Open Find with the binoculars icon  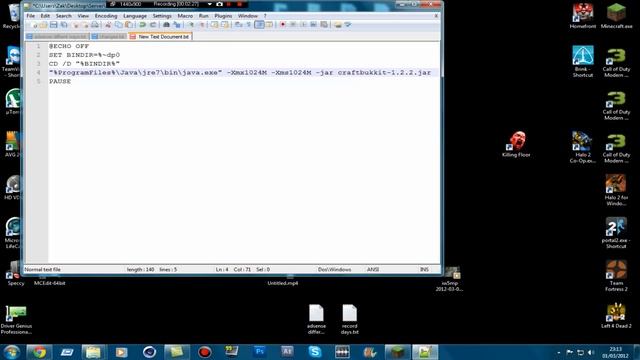click(167, 25)
